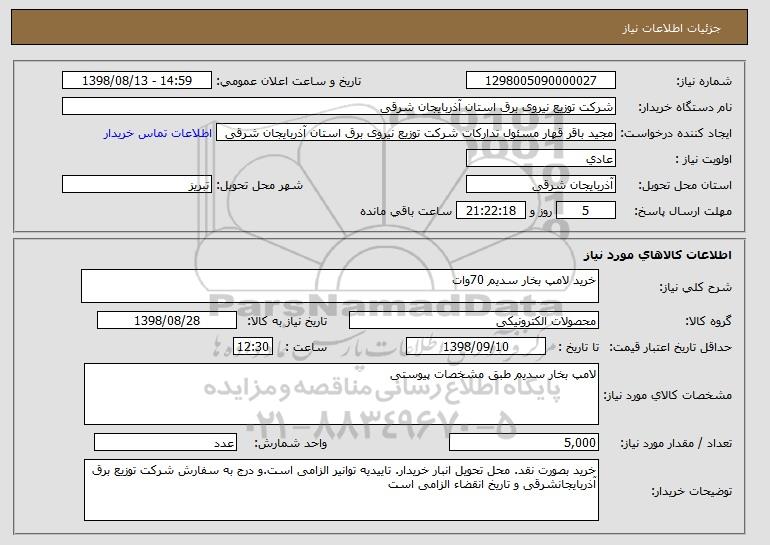
Task: Click the general description box خرید لامپ بخار سدیم
Action: 340,286
